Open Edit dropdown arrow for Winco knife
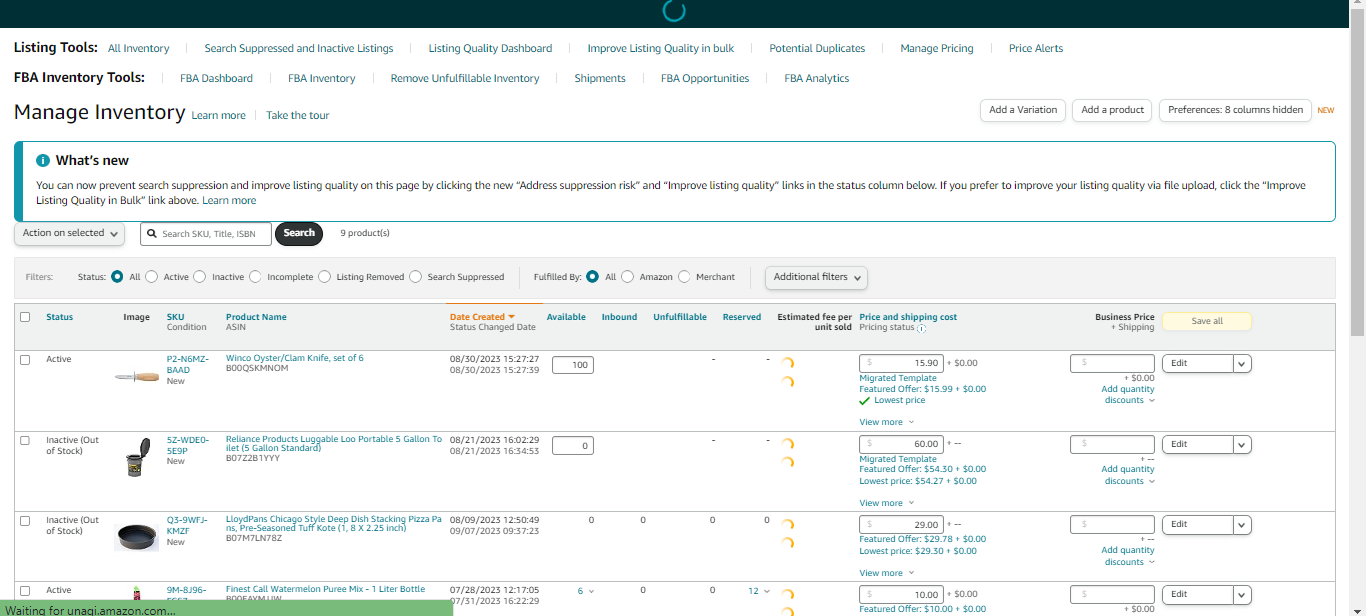Viewport: 1366px width, 616px height. 1242,364
